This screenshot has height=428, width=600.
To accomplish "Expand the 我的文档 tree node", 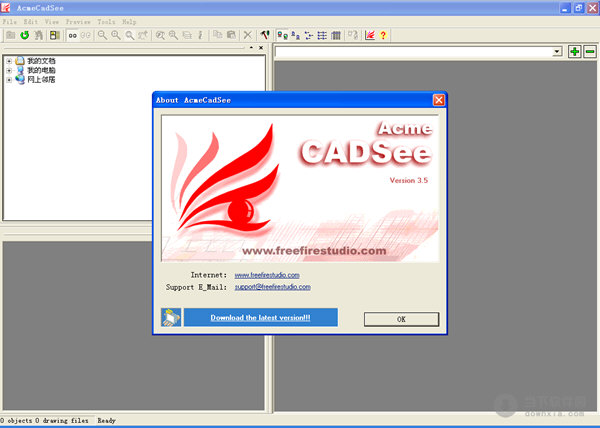I will [x=9, y=61].
